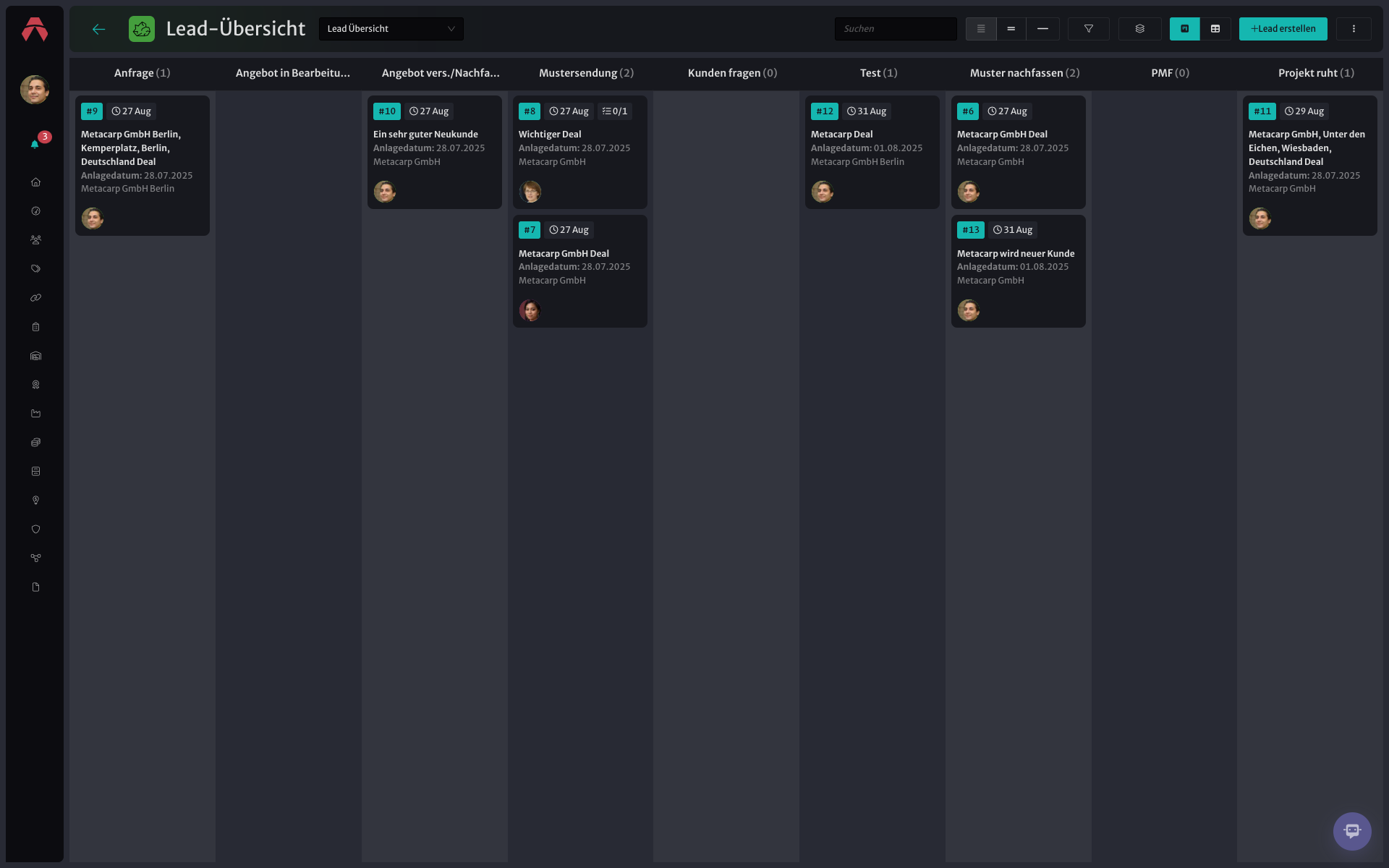The image size is (1389, 868).
Task: Go back using the arrow icon
Action: tap(99, 29)
